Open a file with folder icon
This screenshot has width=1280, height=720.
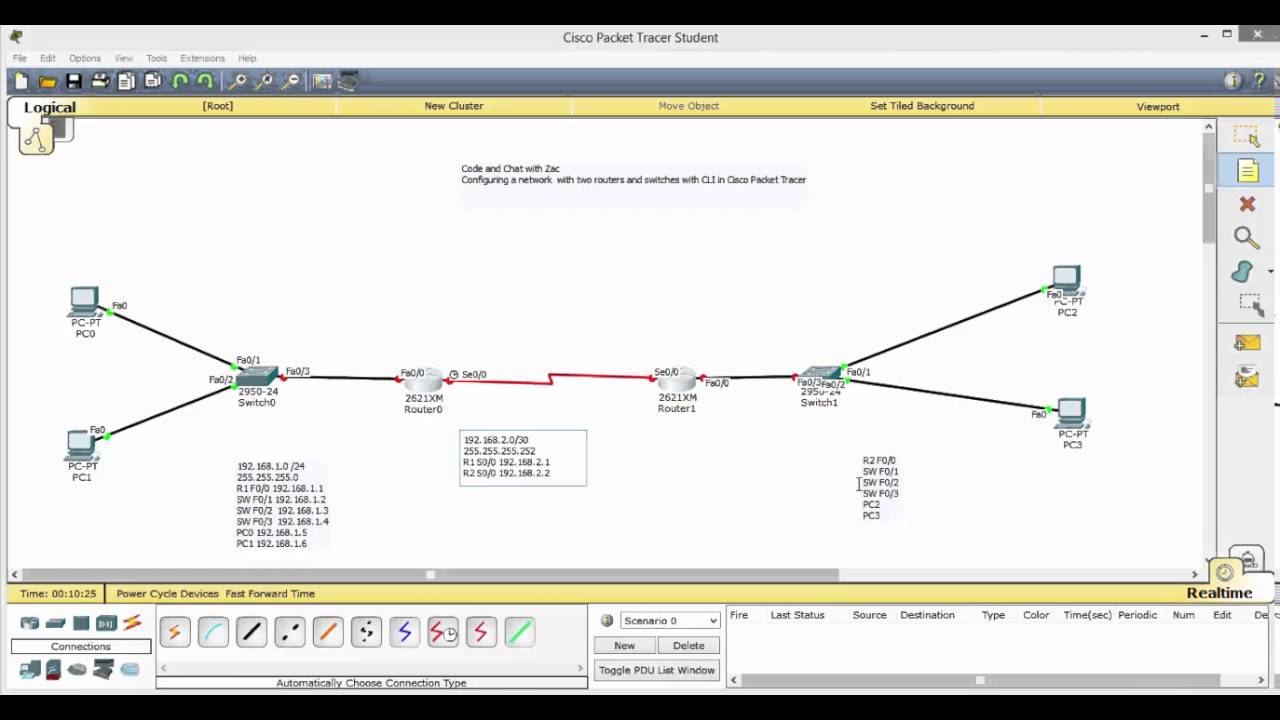(47, 81)
